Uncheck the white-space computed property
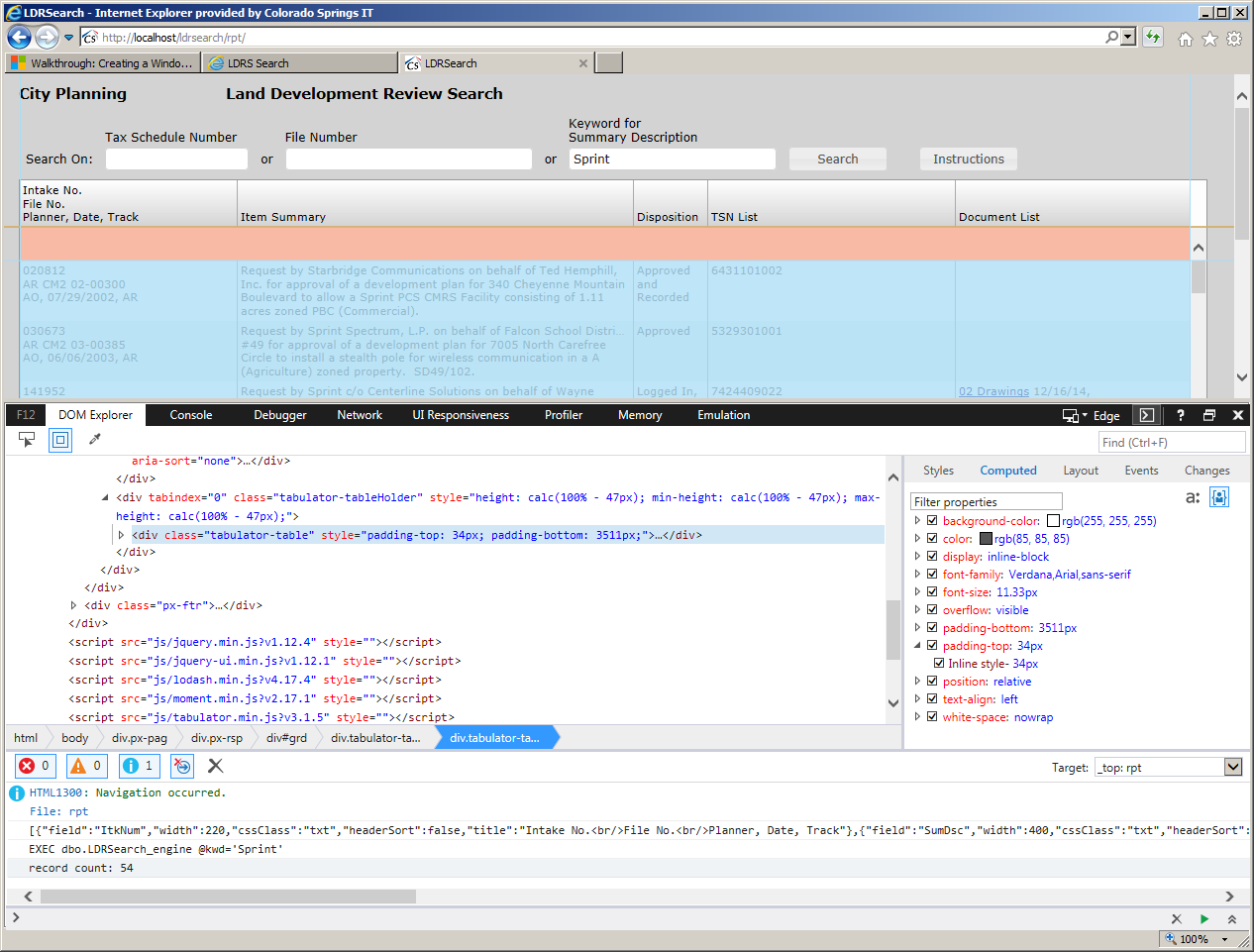 pos(932,716)
